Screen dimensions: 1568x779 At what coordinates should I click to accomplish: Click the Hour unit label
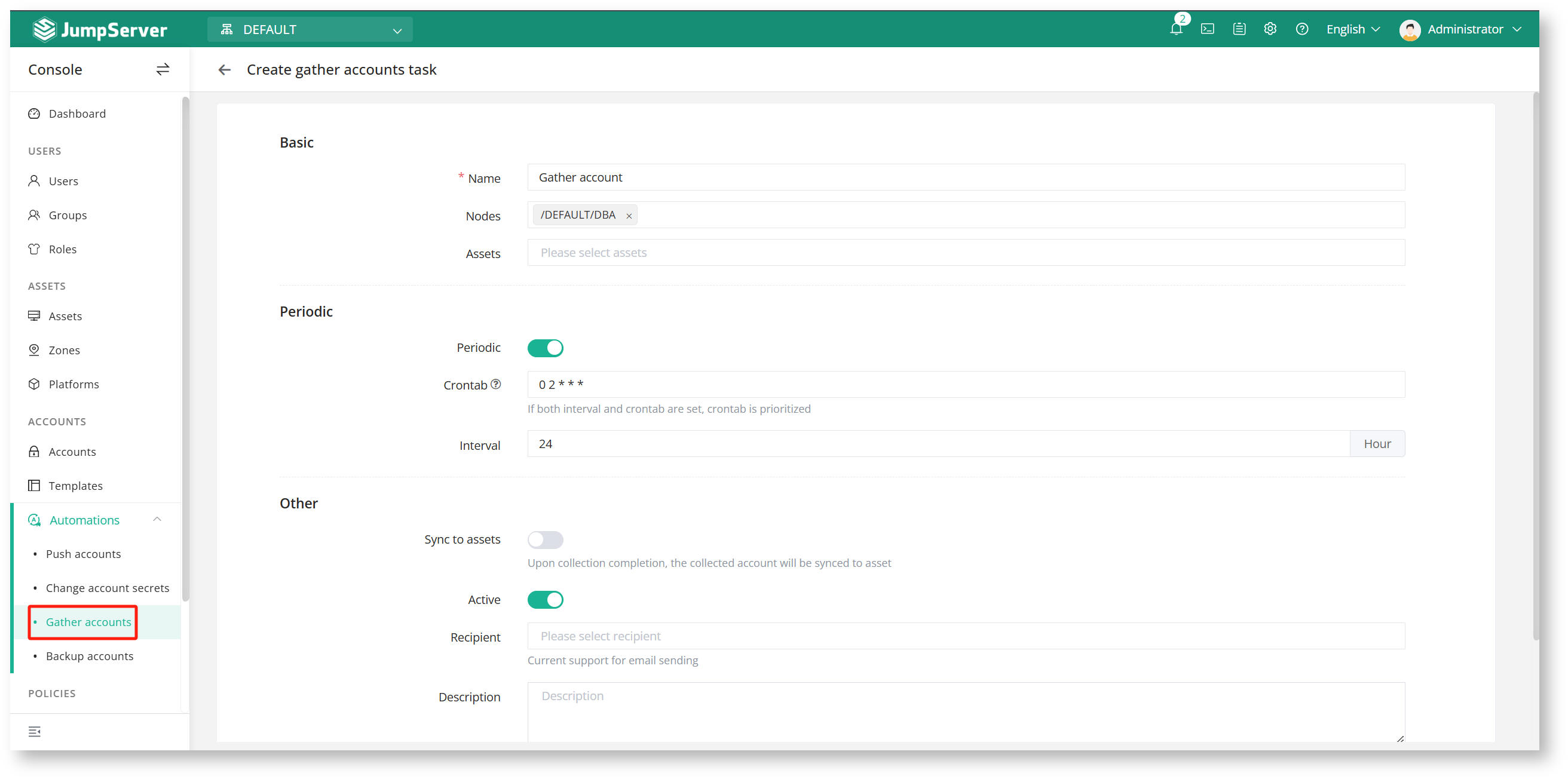[1377, 444]
